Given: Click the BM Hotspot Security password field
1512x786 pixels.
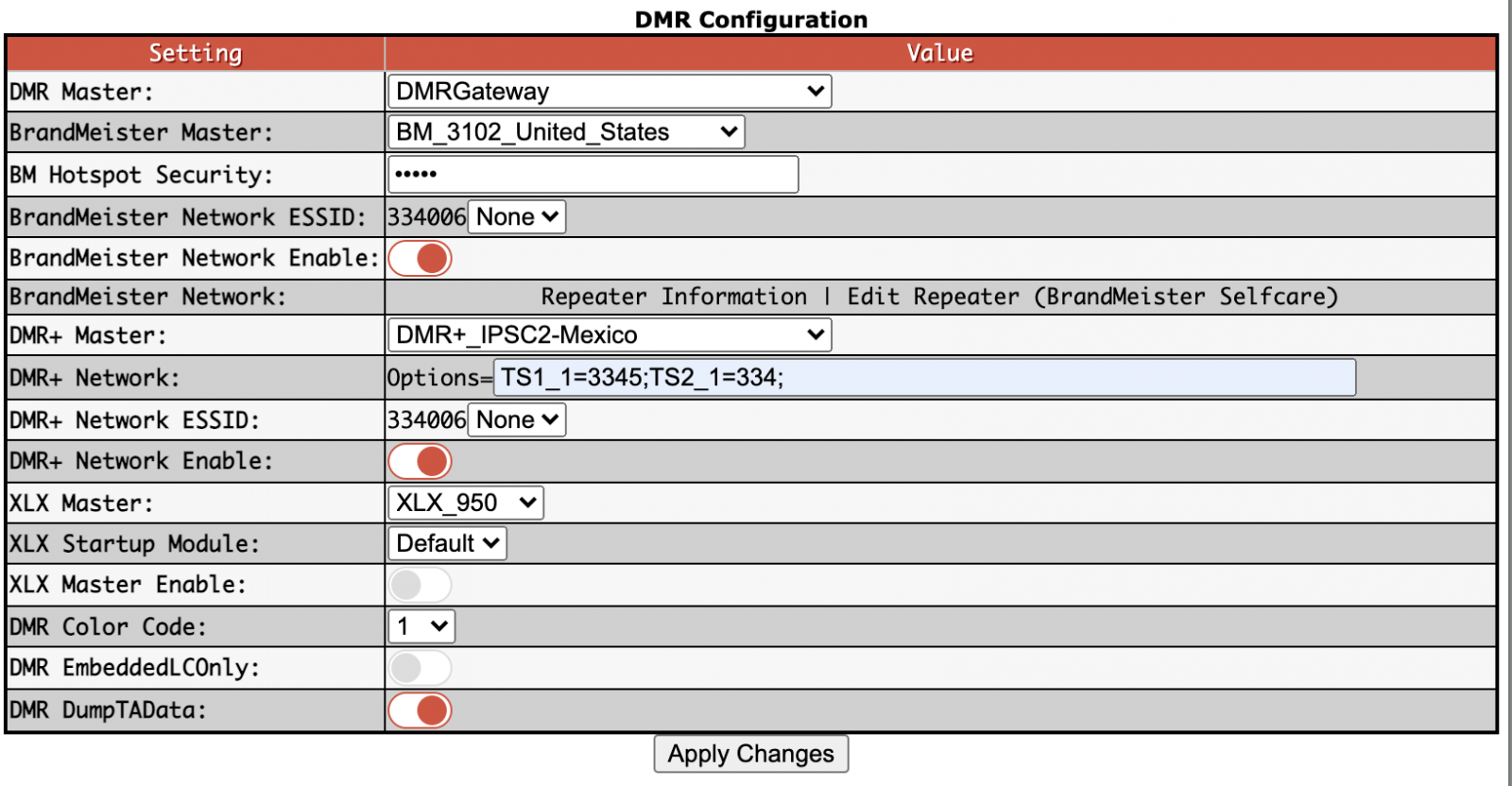Looking at the screenshot, I should (x=593, y=174).
